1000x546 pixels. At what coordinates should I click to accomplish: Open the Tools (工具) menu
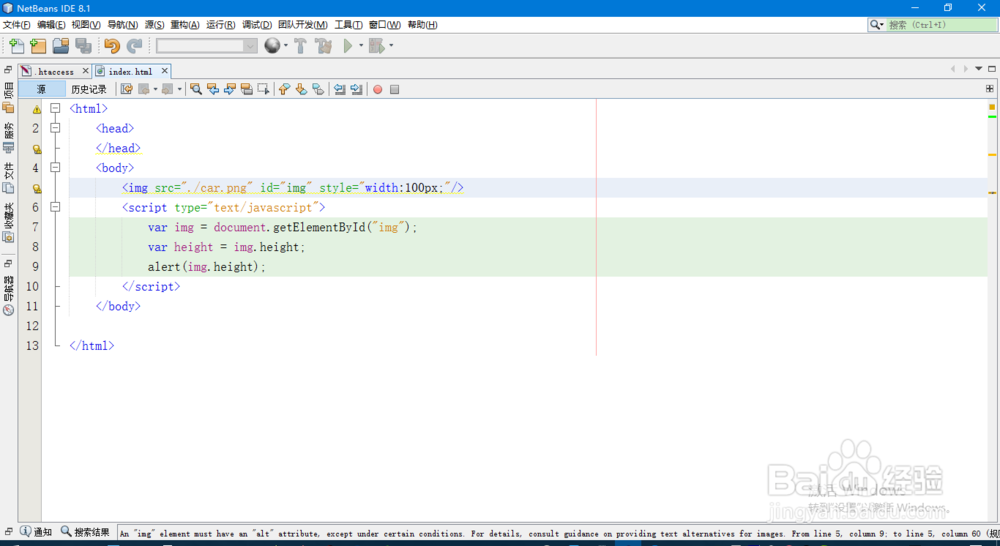[x=348, y=25]
